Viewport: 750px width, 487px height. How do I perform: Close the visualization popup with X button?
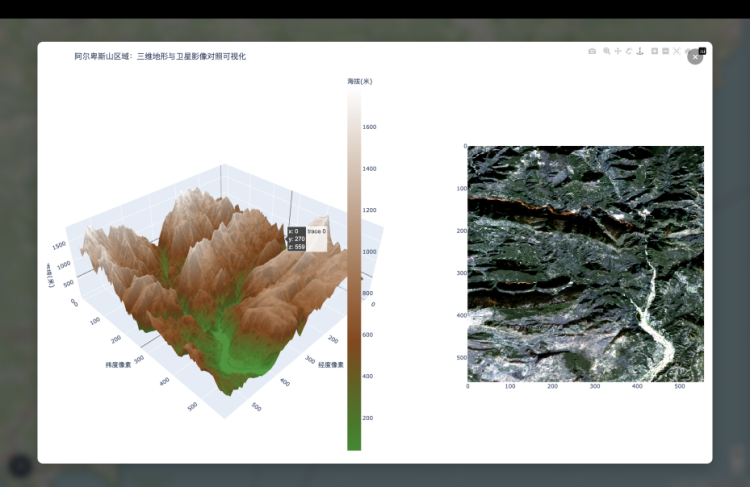tap(695, 57)
